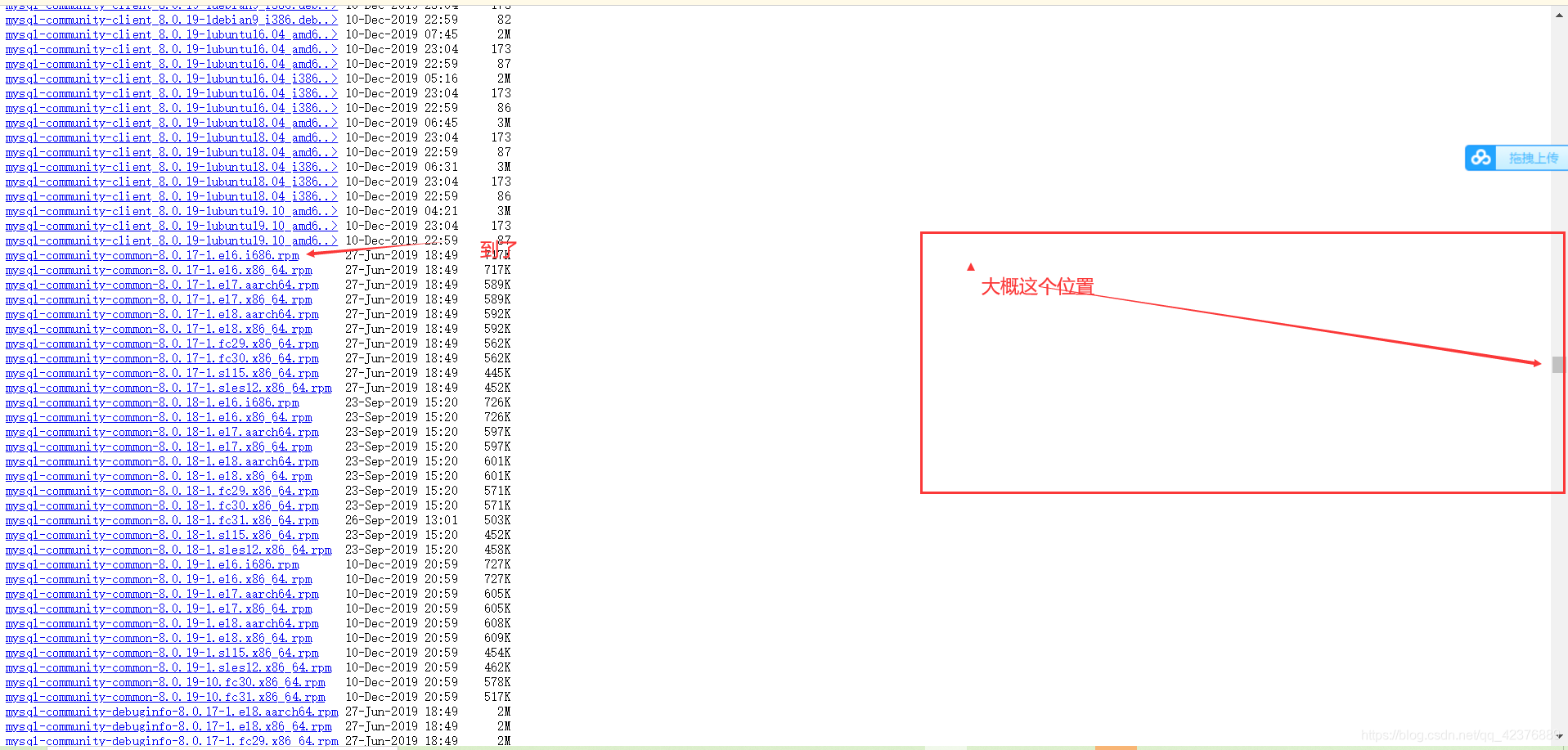Click the scrollbar down arrow

[1559, 736]
